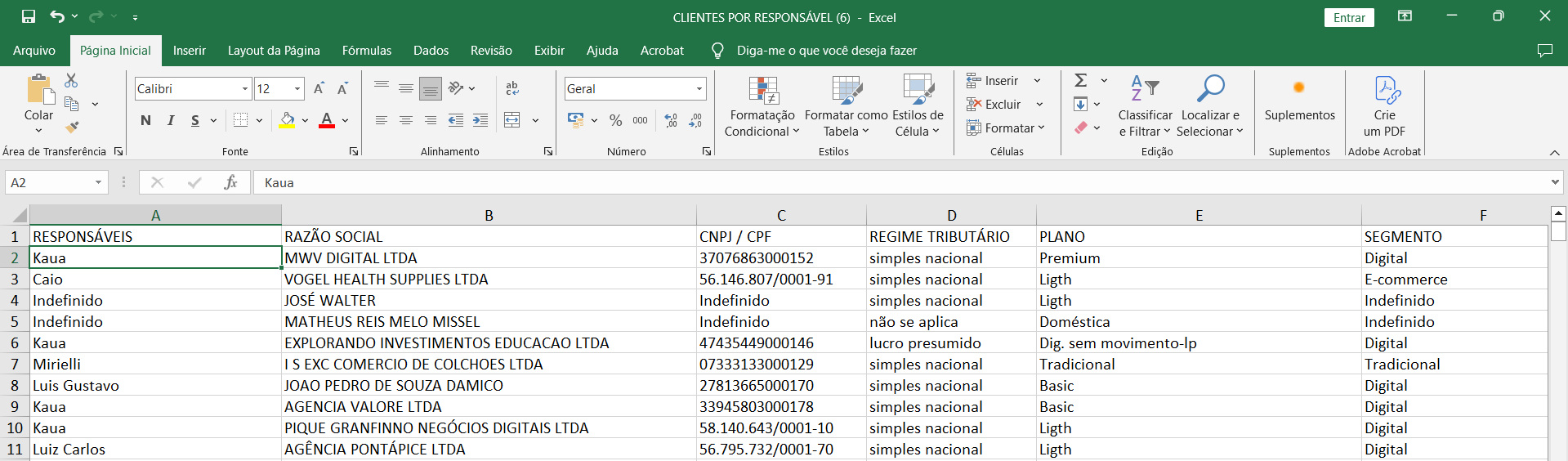Switch to the Inserir tab
Screen dimensions: 1568x461
190,50
